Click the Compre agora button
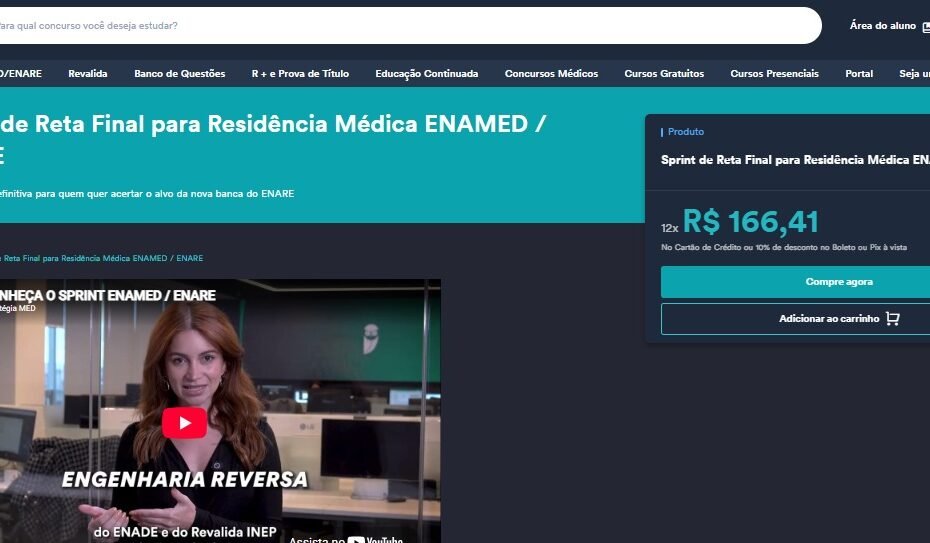930x543 pixels. pos(795,282)
